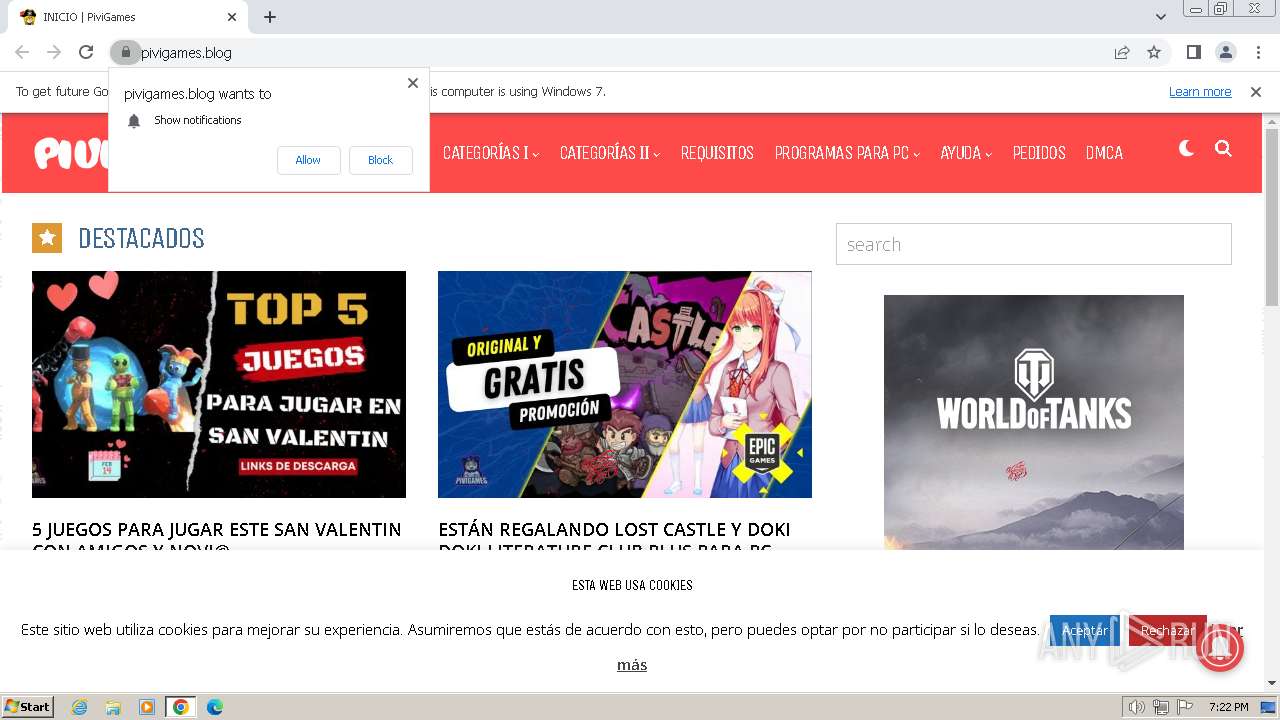The image size is (1280, 720).
Task: Block notifications for pivigames.blog
Action: point(380,160)
